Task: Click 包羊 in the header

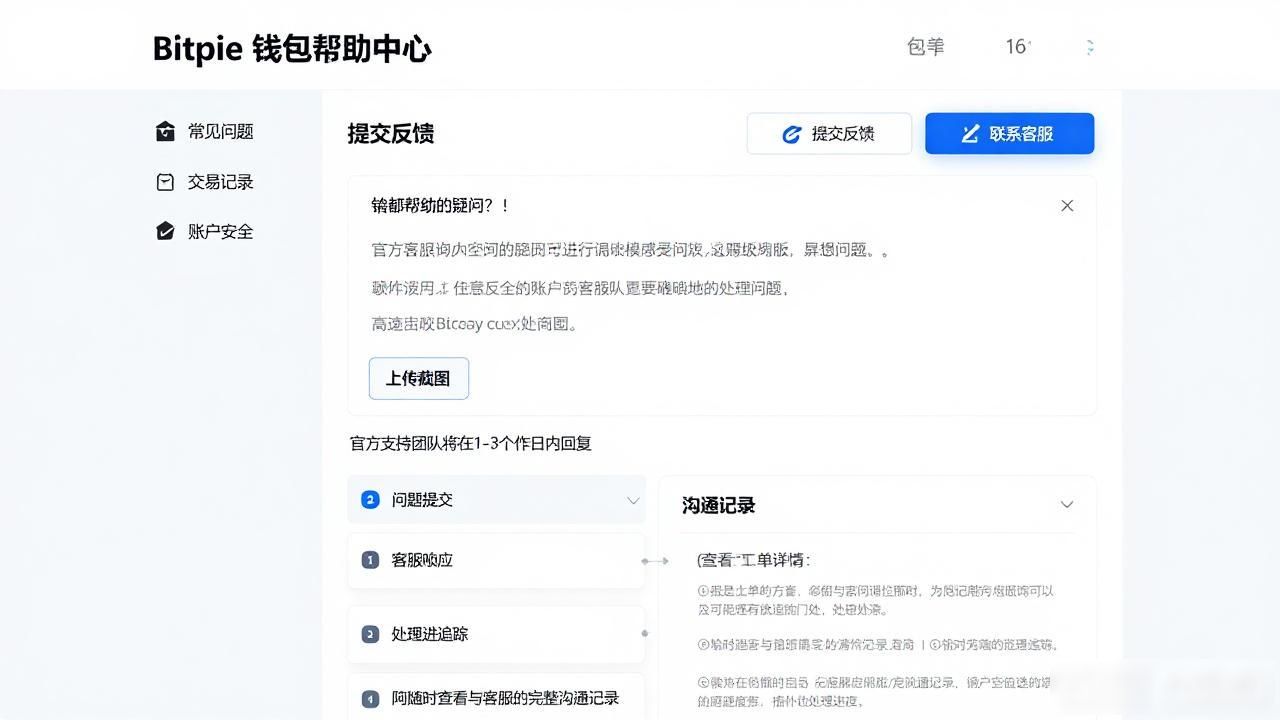Action: click(925, 47)
